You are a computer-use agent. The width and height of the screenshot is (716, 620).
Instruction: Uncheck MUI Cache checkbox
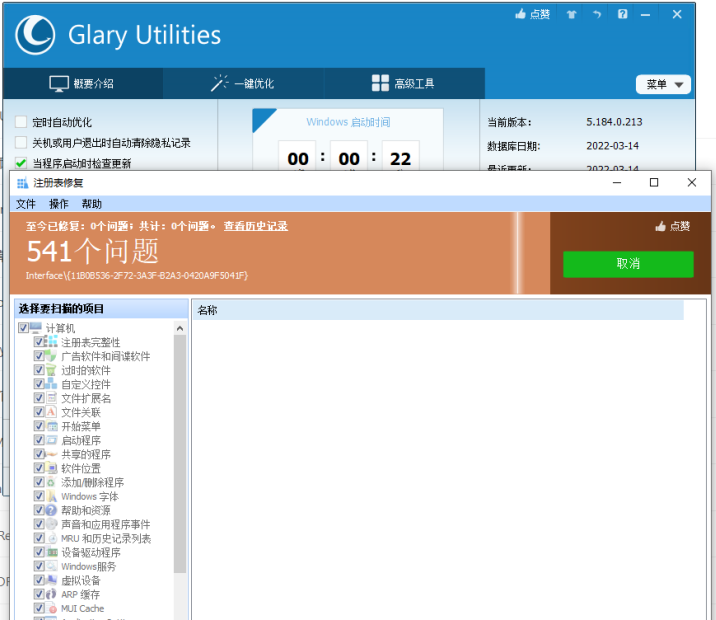tap(39, 608)
